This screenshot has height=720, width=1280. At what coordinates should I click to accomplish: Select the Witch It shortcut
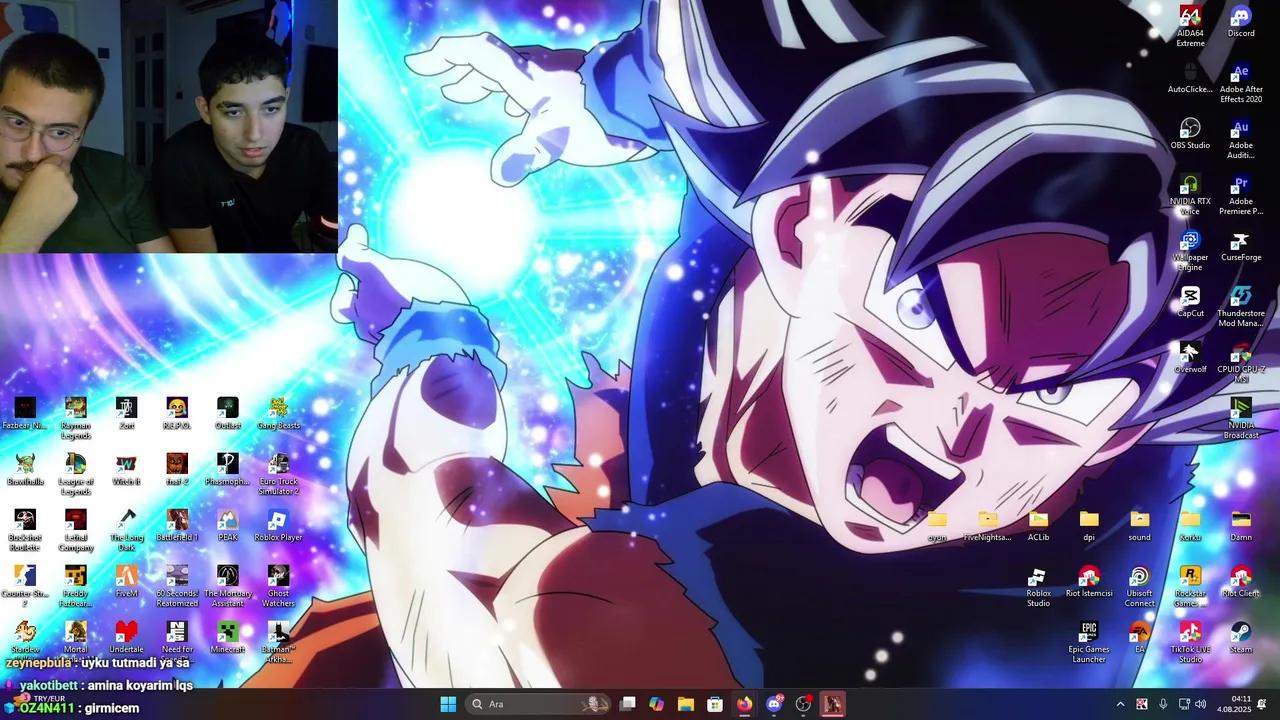tap(126, 470)
